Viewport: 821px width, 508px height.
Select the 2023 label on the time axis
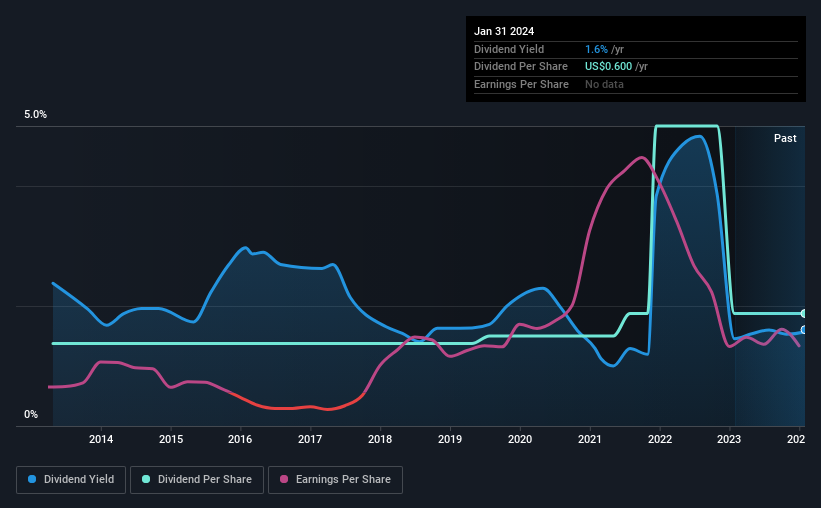[x=729, y=439]
